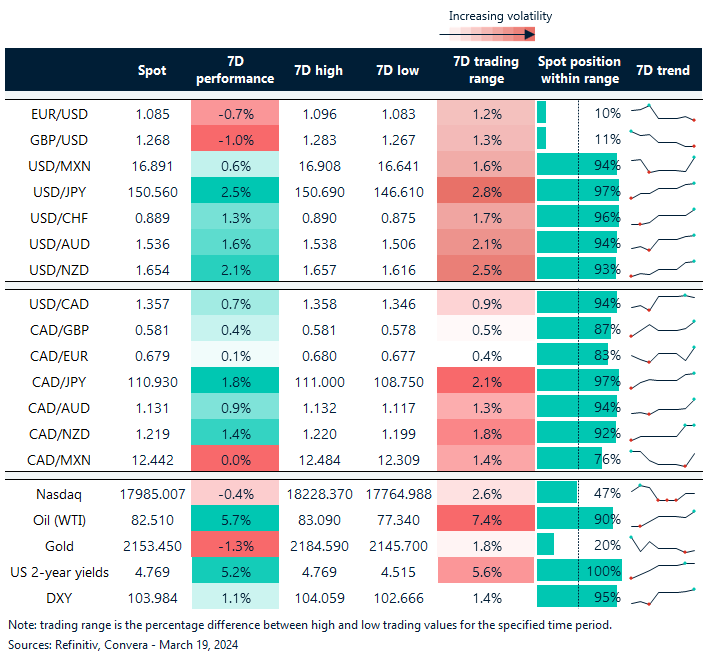Viewport: 704px width, 658px height.
Task: Click the Gold 7D trend sparkline
Action: click(662, 545)
